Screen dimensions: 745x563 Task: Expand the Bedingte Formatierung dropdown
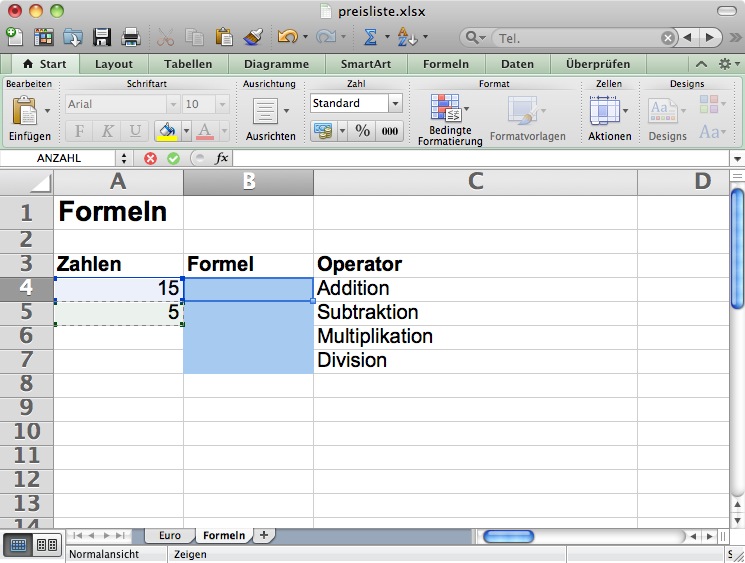click(467, 108)
